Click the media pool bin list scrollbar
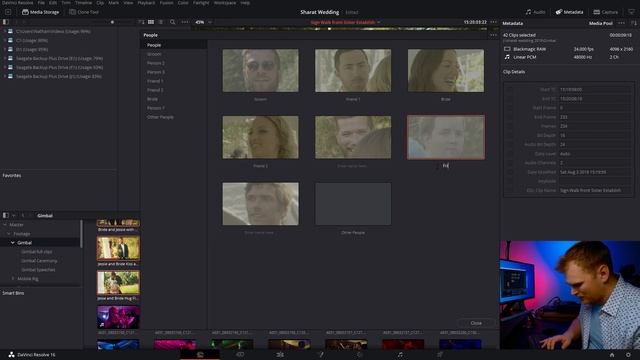This screenshot has height=360, width=640. [81, 234]
